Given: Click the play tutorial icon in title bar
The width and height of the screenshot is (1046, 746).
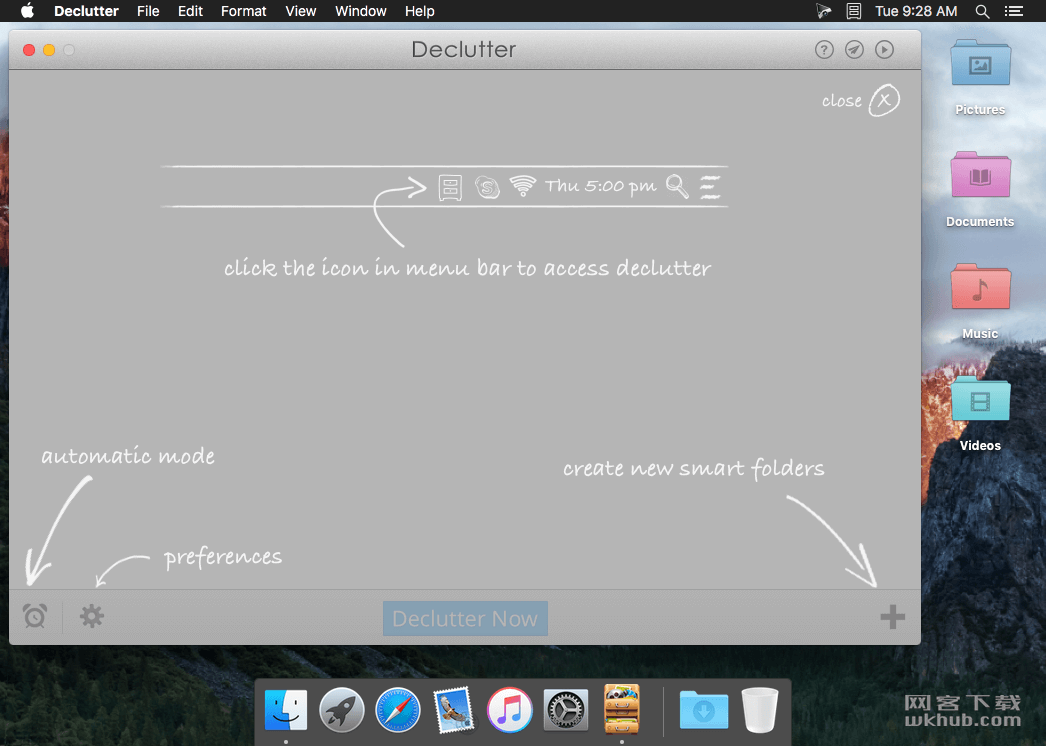Looking at the screenshot, I should 884,49.
